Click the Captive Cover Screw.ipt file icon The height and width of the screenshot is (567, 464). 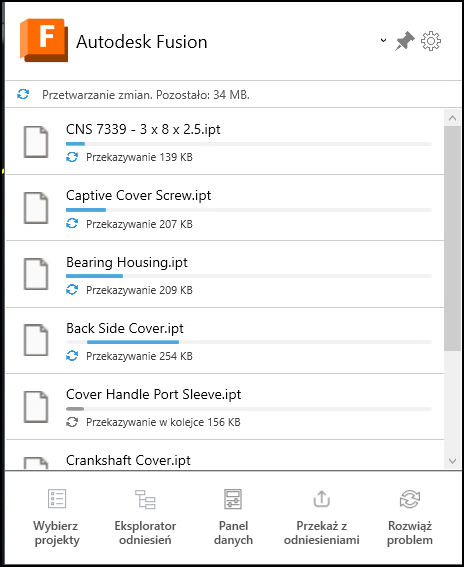click(x=36, y=208)
